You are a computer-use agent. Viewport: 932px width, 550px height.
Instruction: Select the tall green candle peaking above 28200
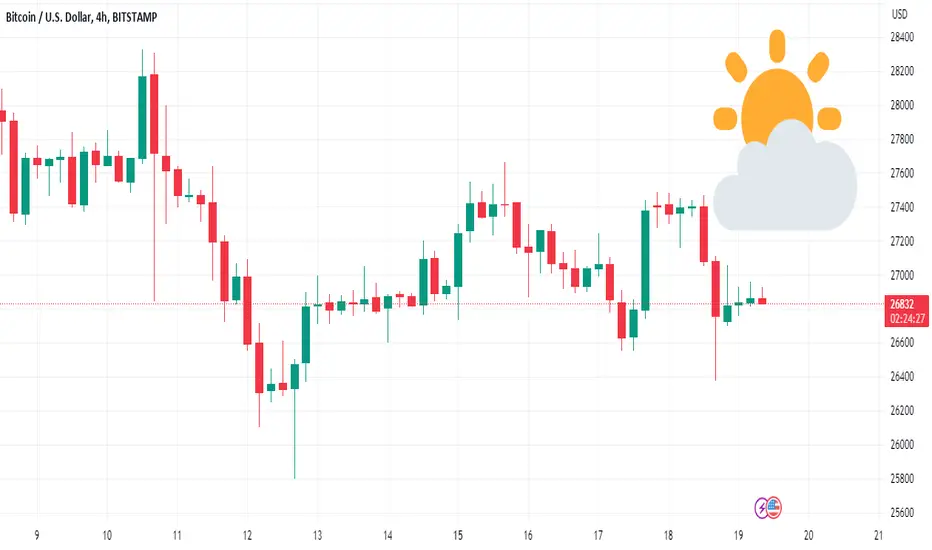tap(142, 105)
